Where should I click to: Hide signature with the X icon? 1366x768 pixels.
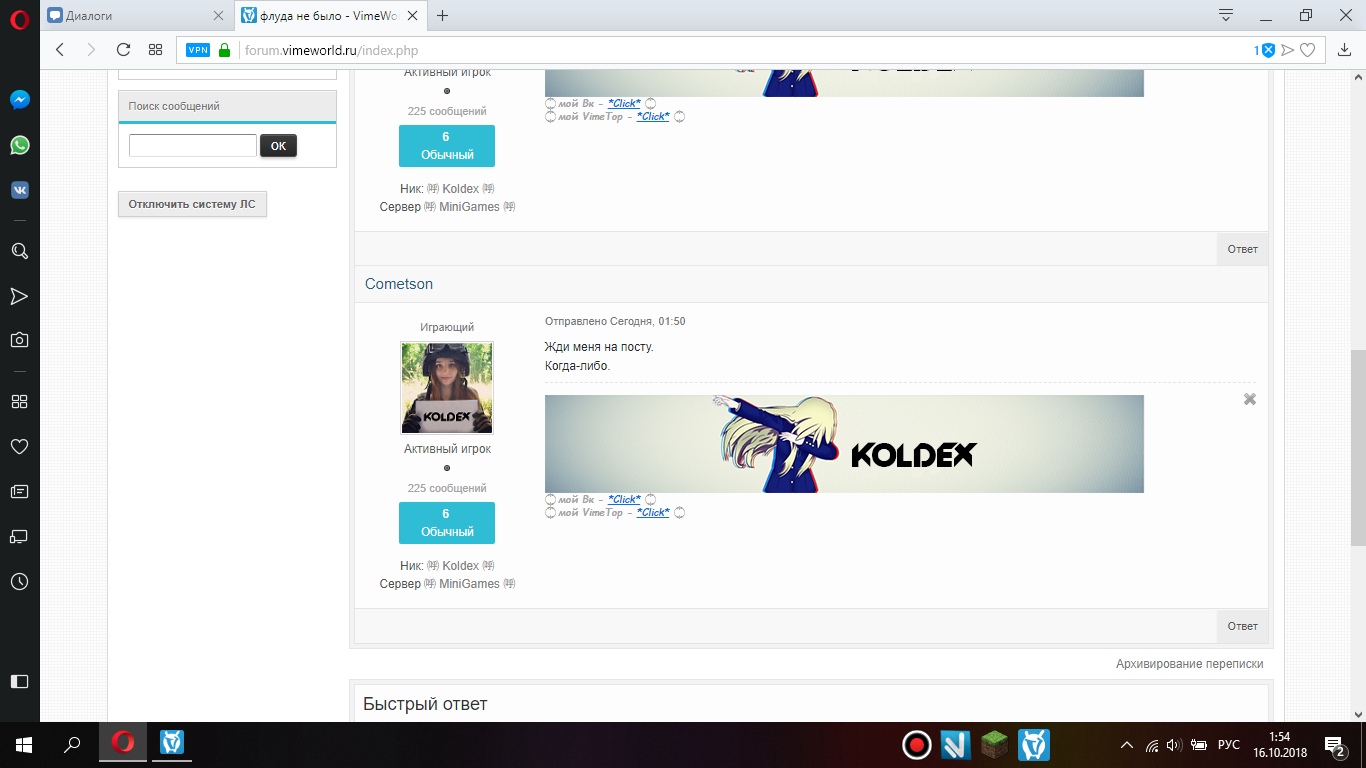[x=1249, y=399]
